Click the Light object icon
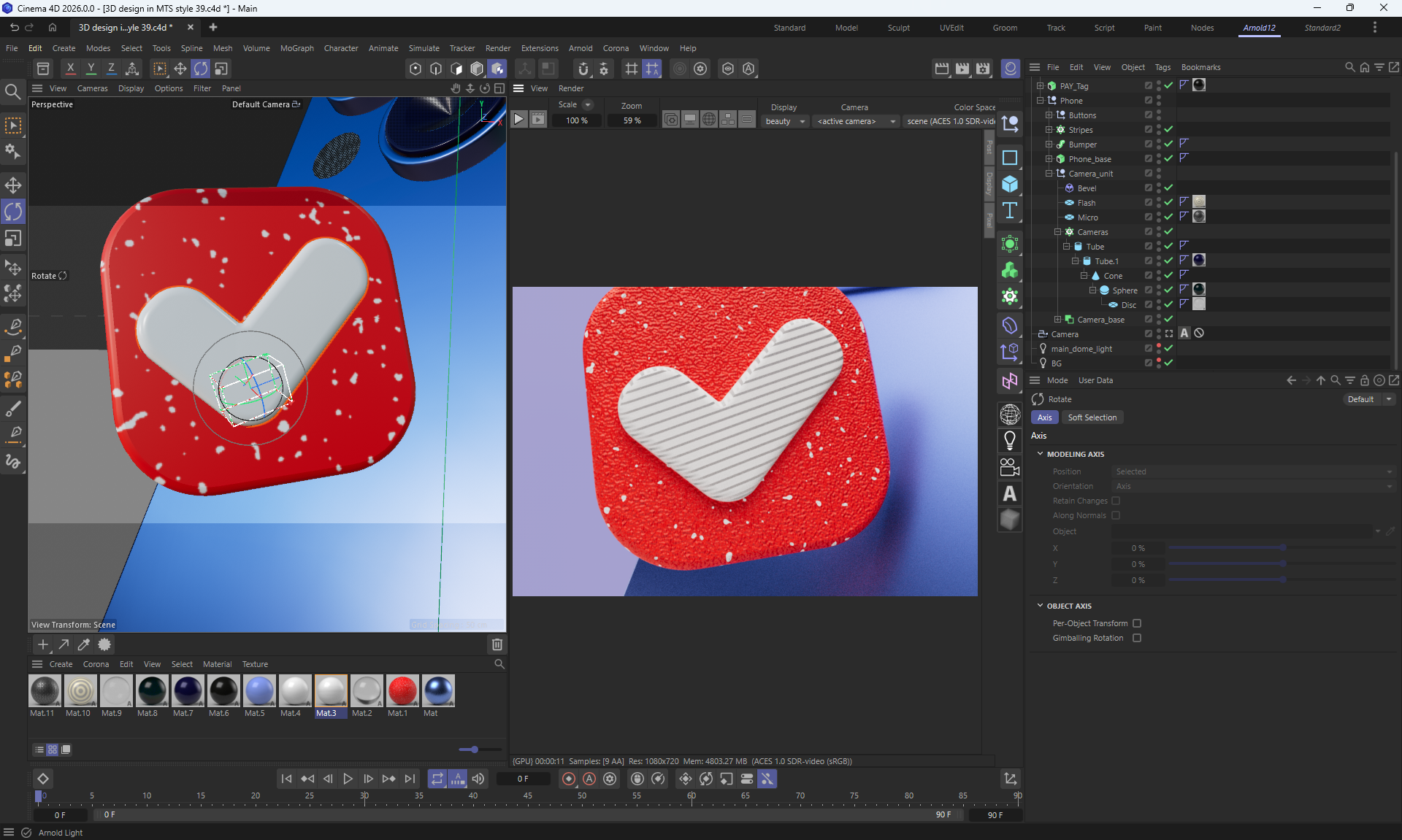The image size is (1402, 840). (1010, 440)
